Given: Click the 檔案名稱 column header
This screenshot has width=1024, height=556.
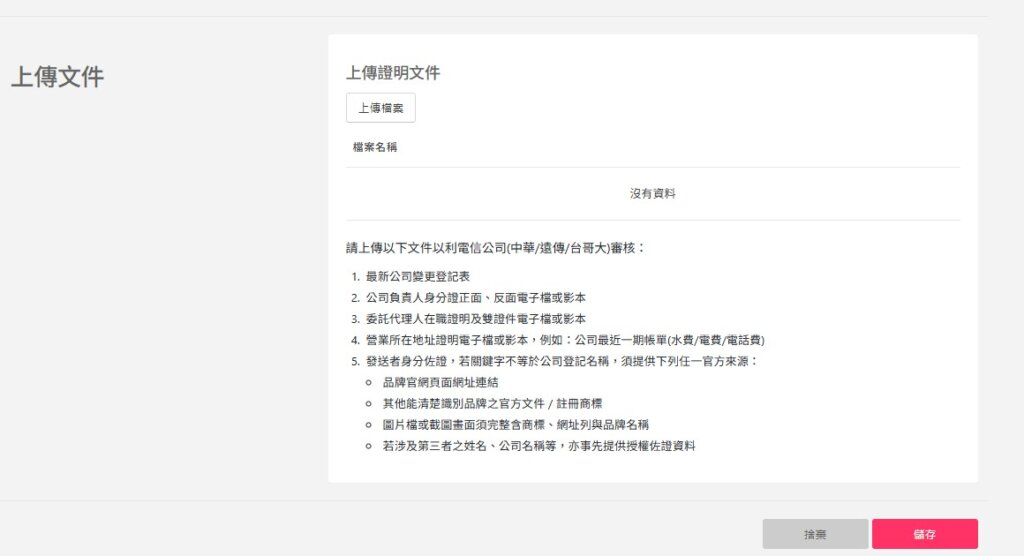Looking at the screenshot, I should pyautogui.click(x=375, y=147).
